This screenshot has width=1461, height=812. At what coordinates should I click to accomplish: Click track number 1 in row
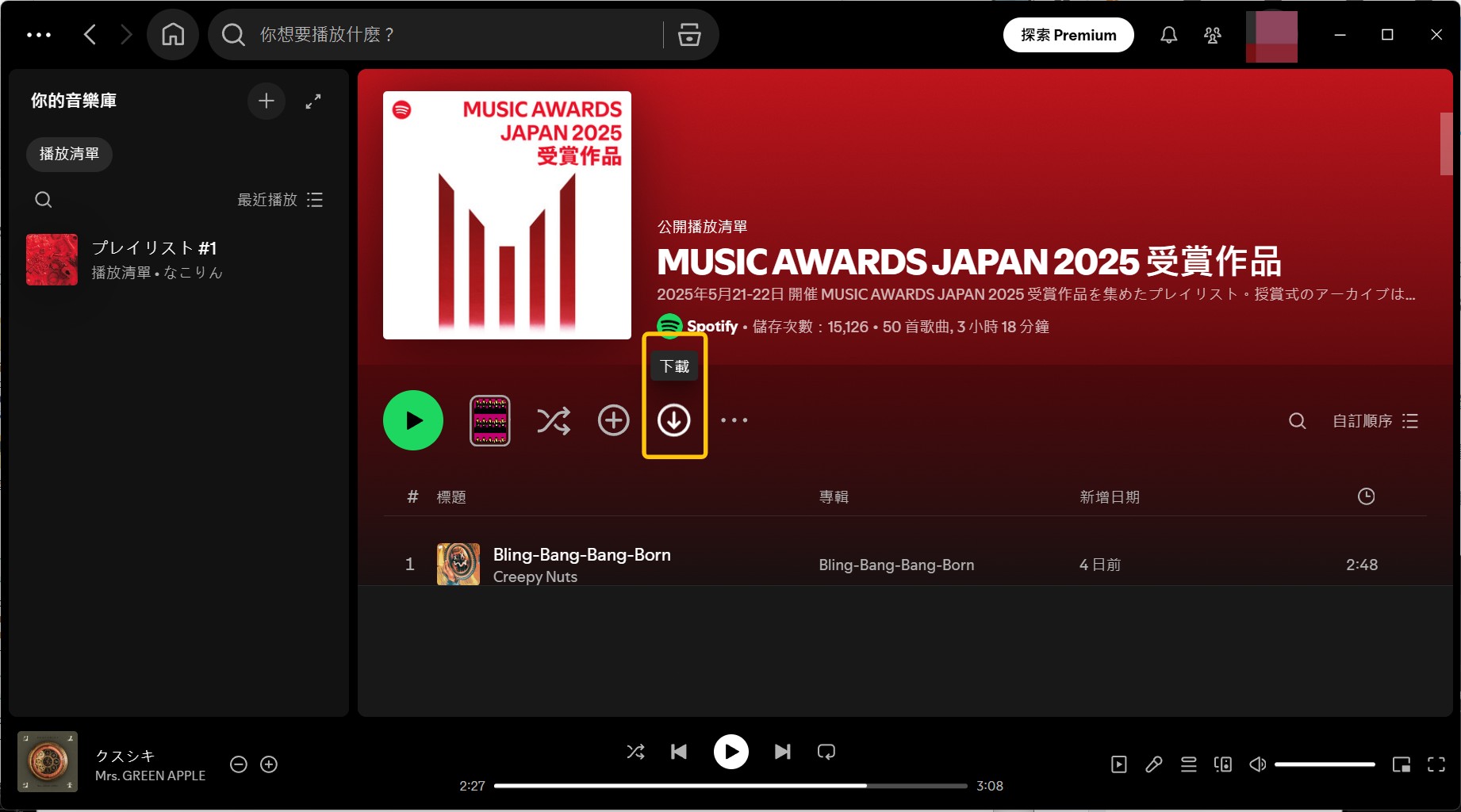(x=410, y=565)
